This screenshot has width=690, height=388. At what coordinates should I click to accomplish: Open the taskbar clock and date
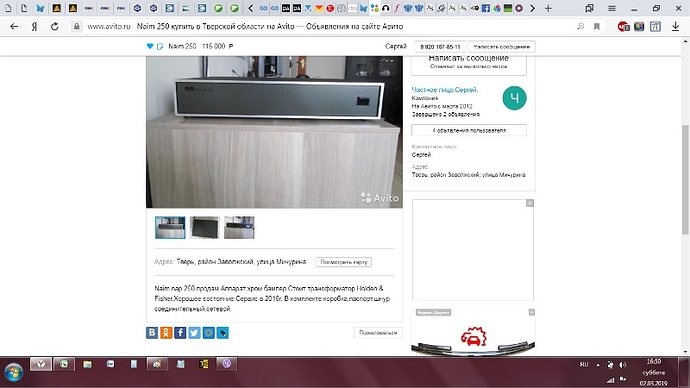(x=654, y=372)
